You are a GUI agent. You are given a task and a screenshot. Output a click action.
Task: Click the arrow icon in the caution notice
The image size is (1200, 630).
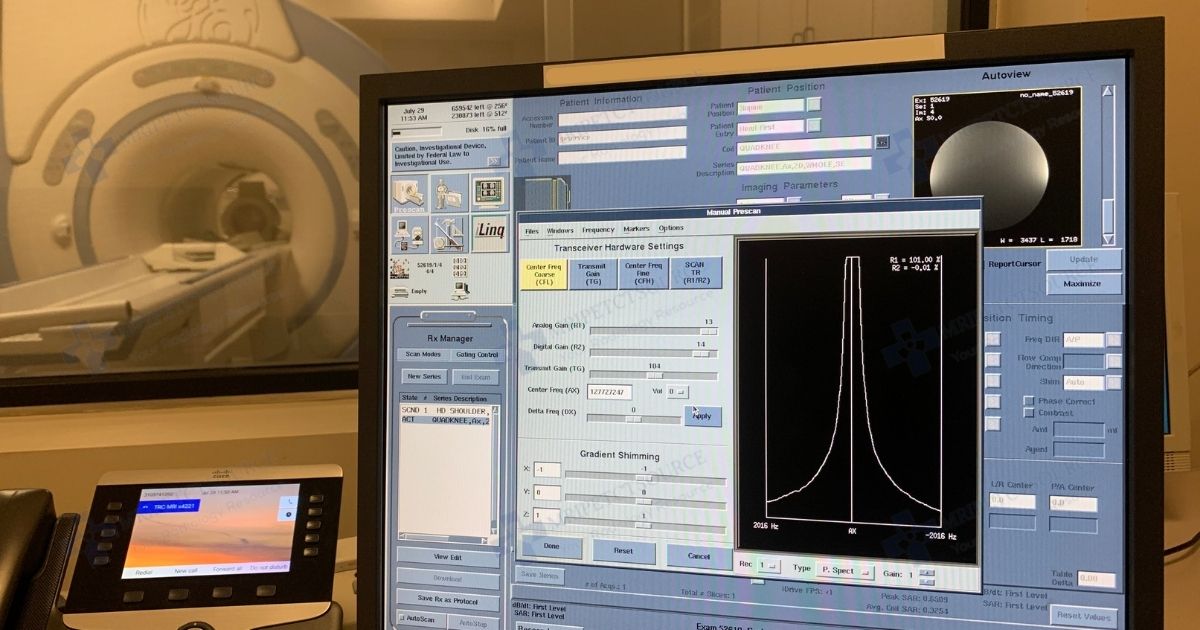493,161
